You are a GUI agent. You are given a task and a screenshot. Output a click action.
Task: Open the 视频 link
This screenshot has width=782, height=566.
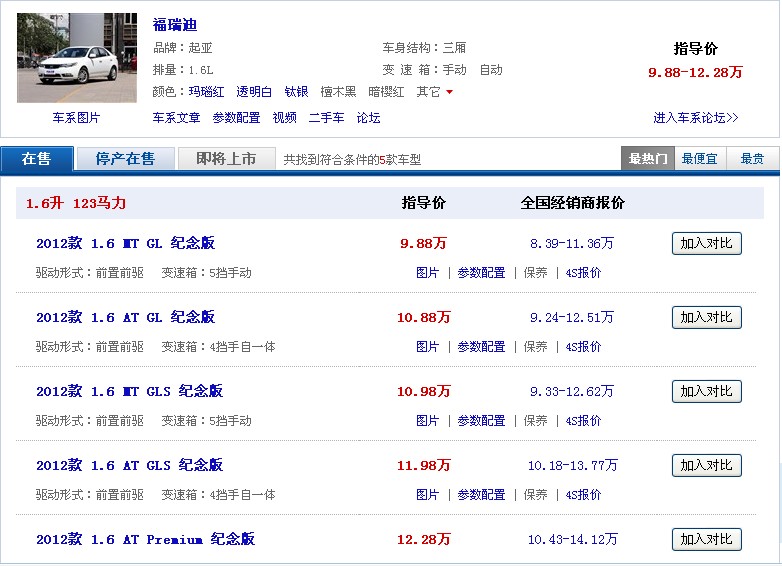(284, 118)
